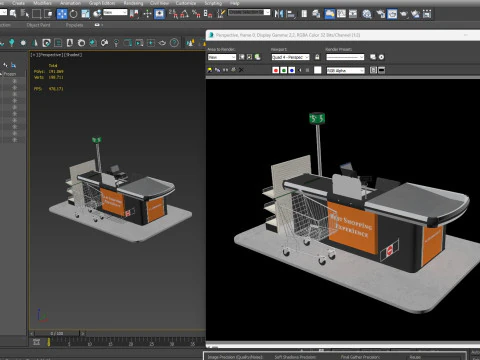The image size is (480, 360).
Task: Toggle the Window/Crossing selection icon
Action: tap(48, 14)
